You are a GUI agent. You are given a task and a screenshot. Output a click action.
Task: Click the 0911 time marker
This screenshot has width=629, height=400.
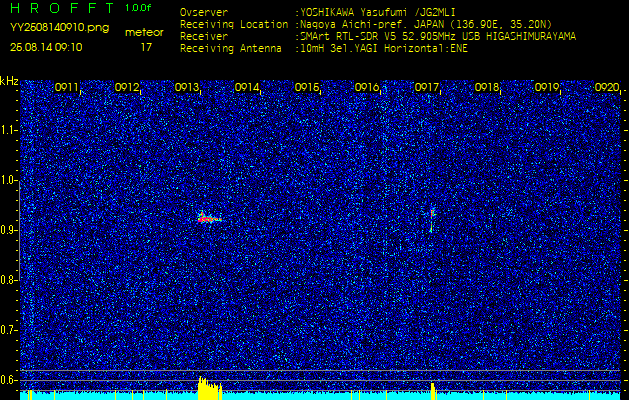pos(66,87)
